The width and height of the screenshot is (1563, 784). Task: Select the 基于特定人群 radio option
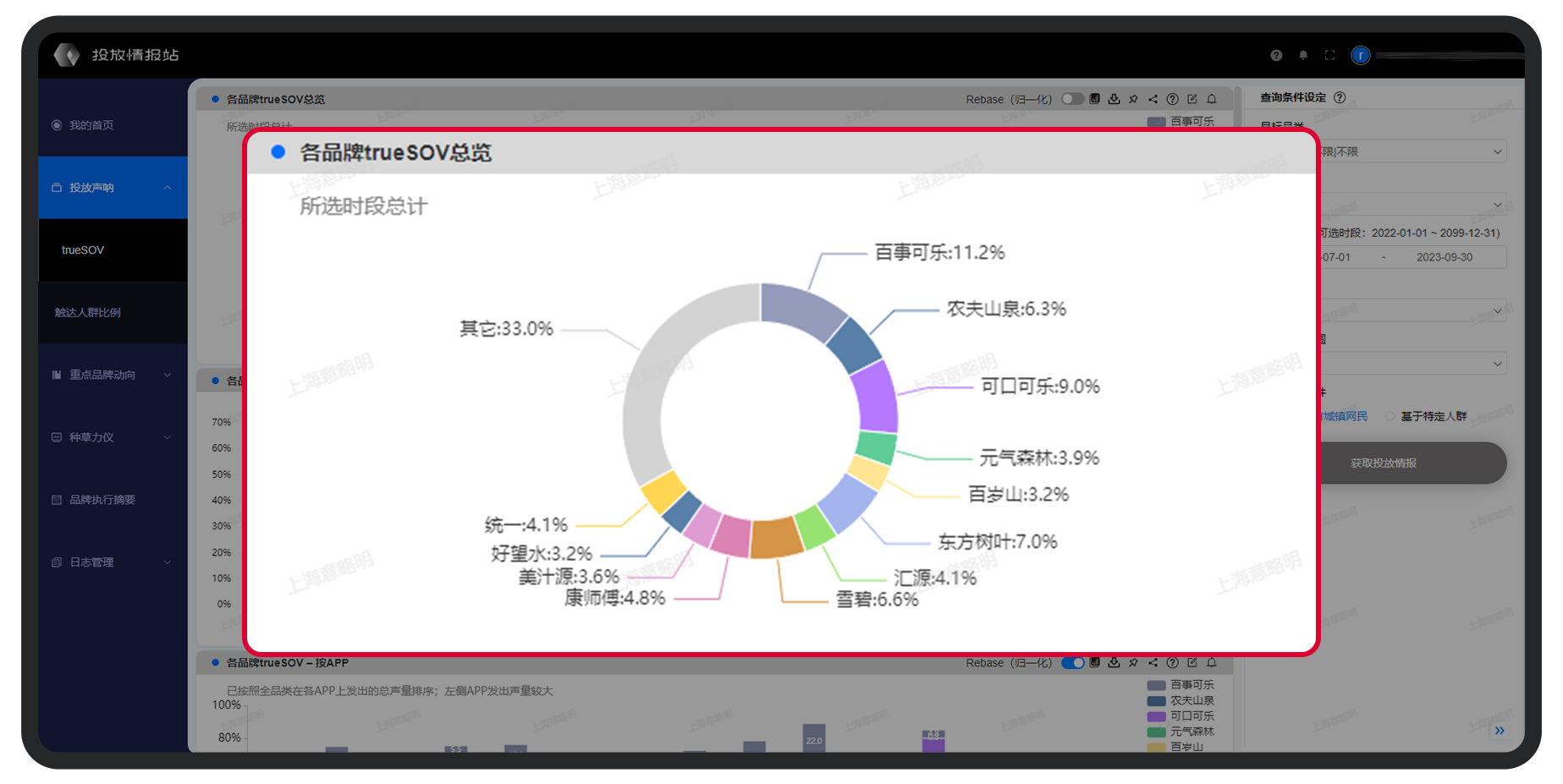(x=1390, y=416)
